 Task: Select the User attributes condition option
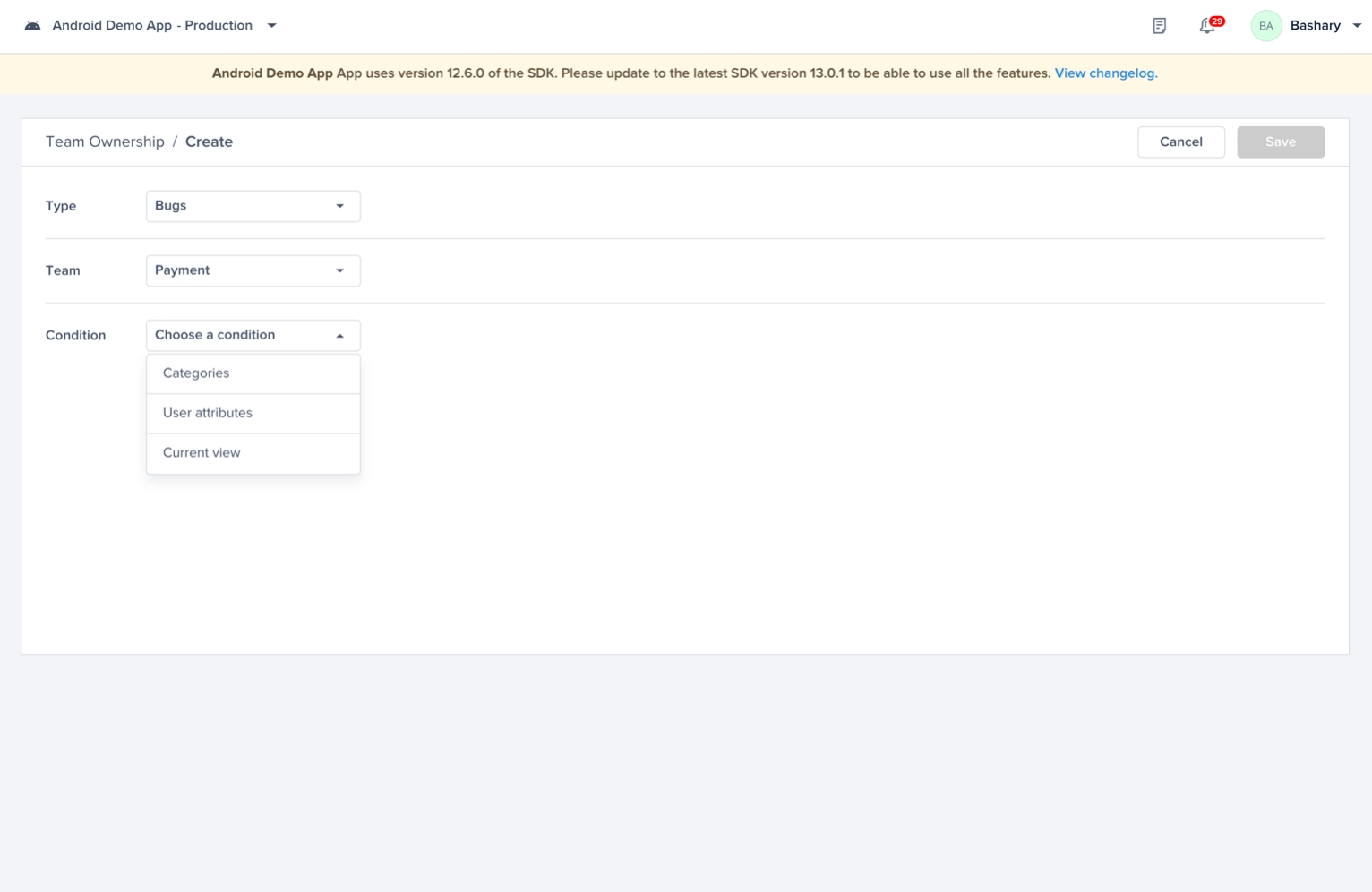[x=208, y=413]
